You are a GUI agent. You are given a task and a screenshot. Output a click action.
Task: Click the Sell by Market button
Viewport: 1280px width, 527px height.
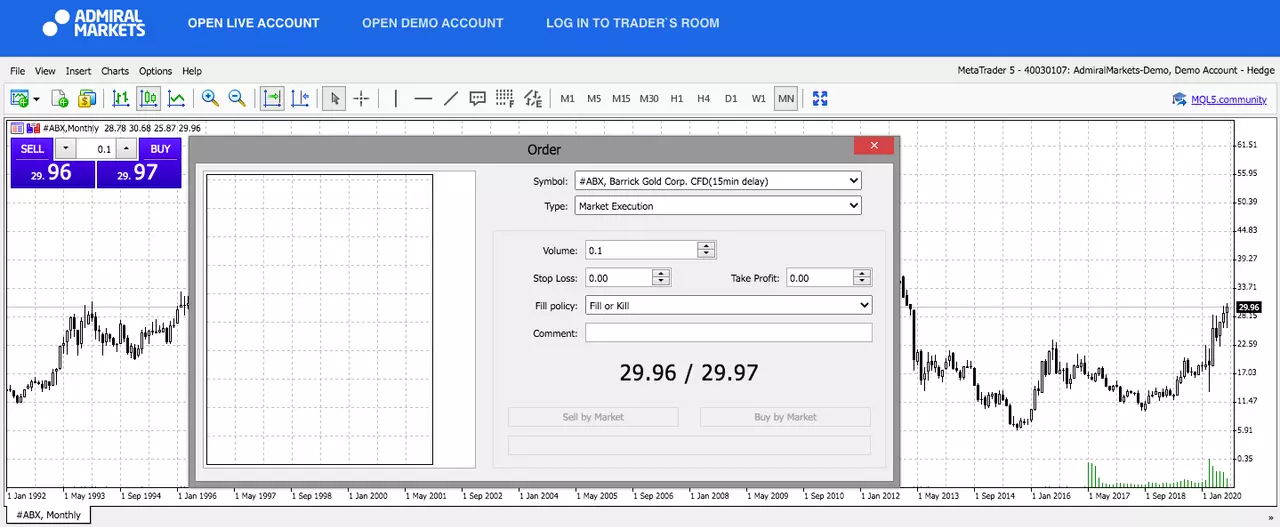pos(593,417)
